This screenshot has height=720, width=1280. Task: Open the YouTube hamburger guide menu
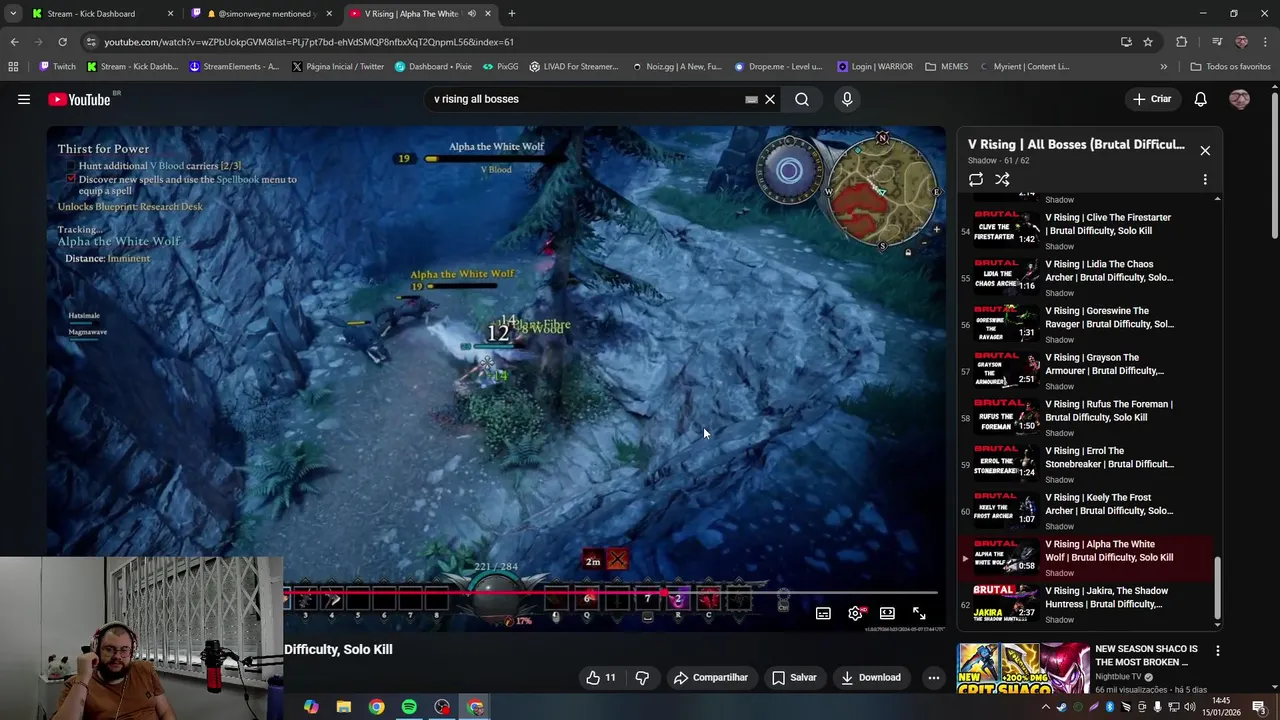pos(24,99)
